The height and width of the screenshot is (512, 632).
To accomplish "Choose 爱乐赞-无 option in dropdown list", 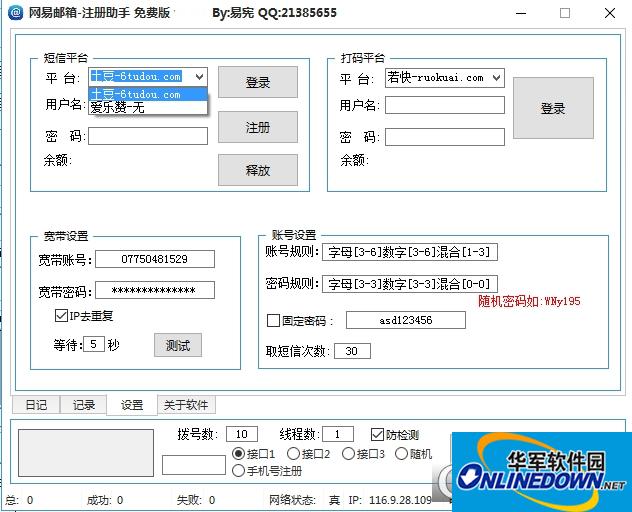I will 148,108.
